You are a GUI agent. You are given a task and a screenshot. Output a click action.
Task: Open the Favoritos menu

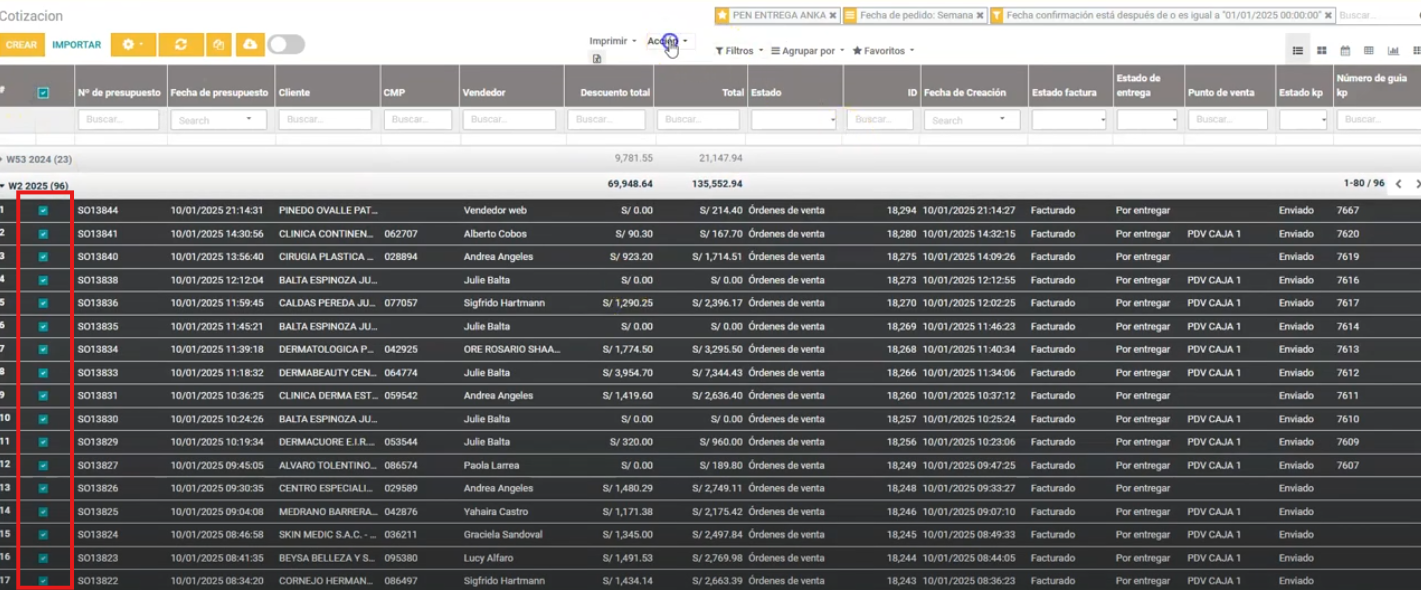point(883,51)
